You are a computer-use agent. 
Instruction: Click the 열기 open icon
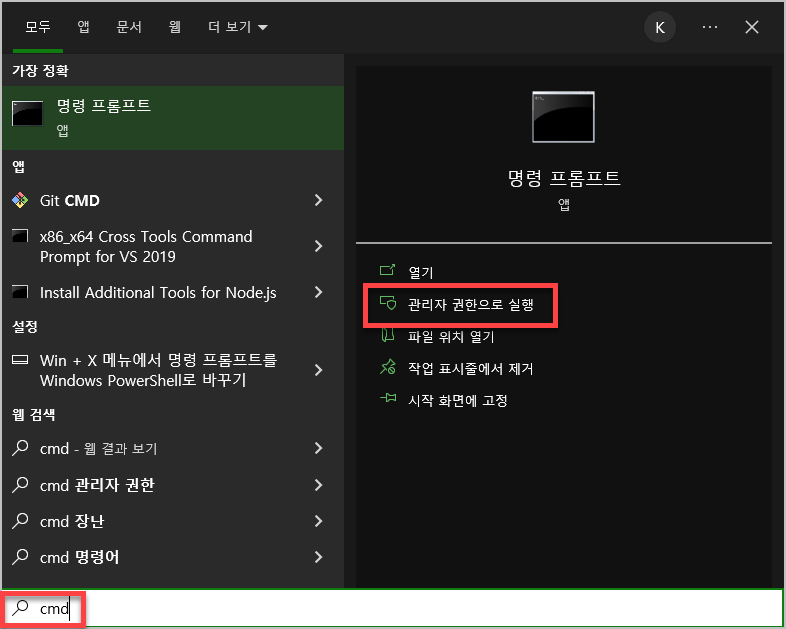click(387, 271)
